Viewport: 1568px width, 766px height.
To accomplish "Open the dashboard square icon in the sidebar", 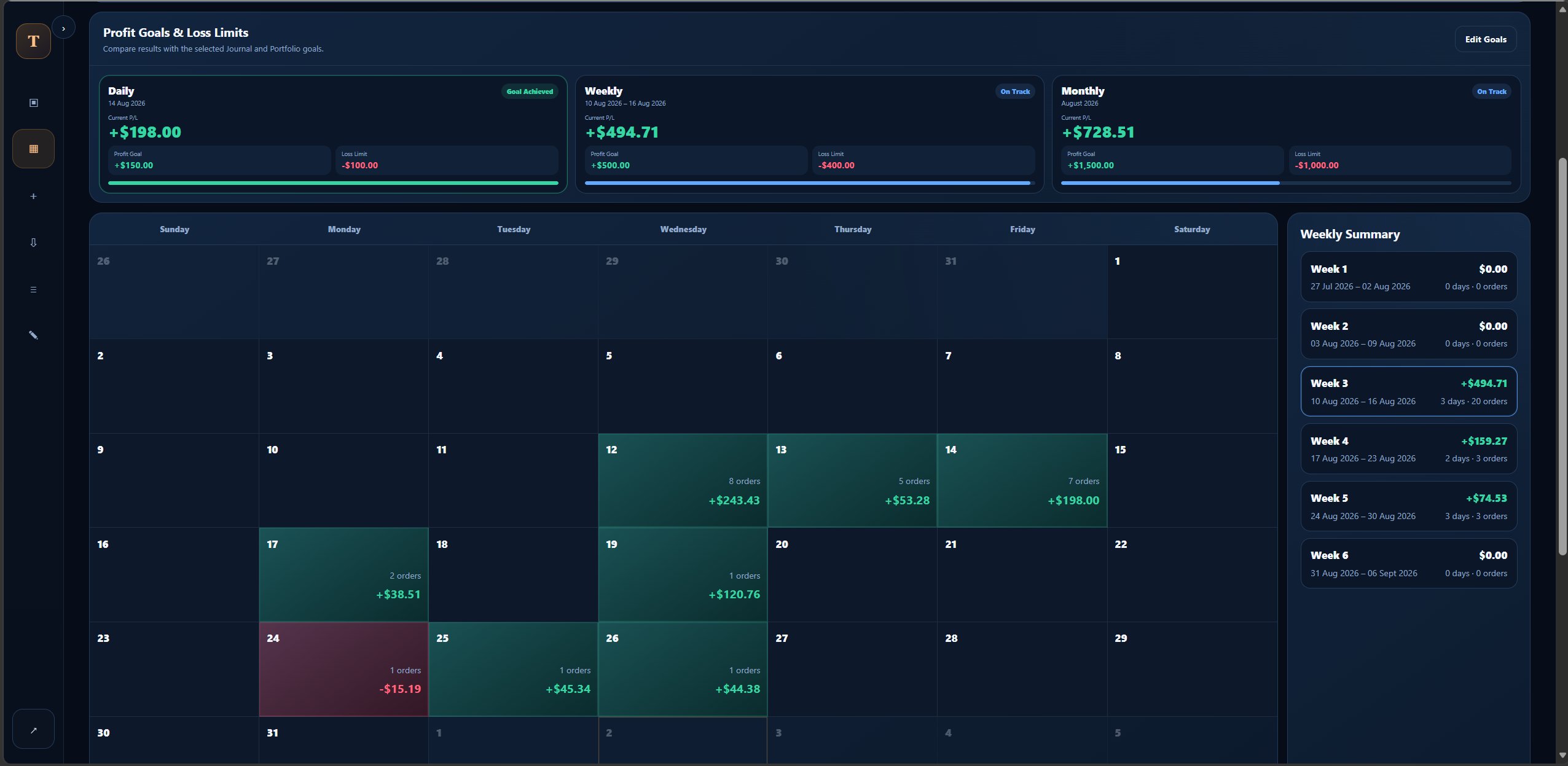I will (x=33, y=103).
